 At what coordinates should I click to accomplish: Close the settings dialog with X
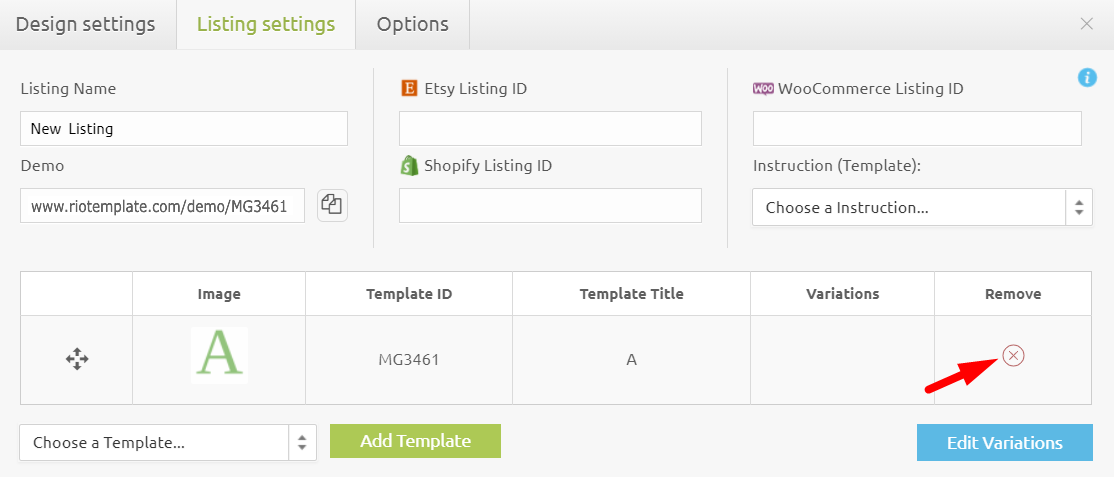click(1086, 24)
